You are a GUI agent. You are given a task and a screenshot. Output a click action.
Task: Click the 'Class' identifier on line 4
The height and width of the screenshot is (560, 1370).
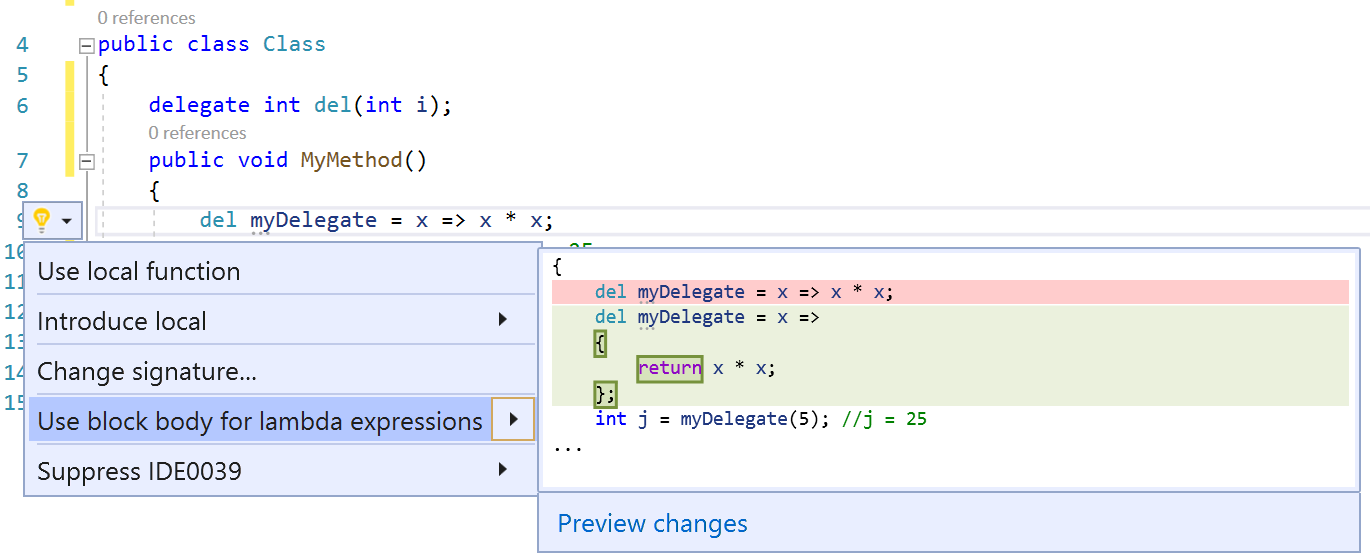coord(294,44)
